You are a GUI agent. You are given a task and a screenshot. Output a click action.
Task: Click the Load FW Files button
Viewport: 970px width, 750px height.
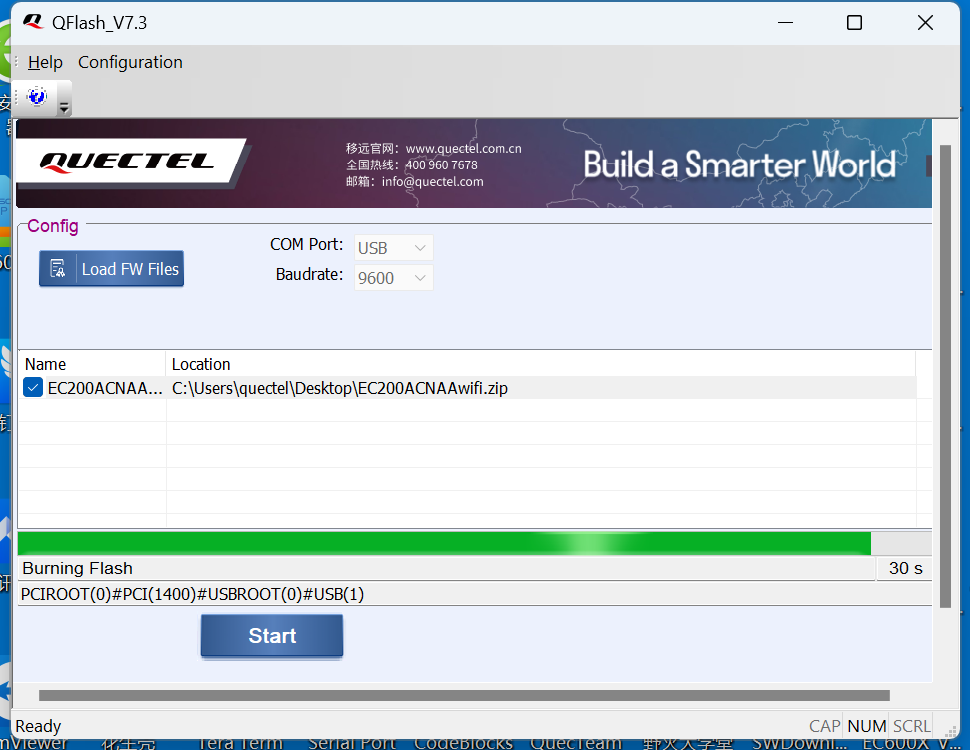coord(111,269)
